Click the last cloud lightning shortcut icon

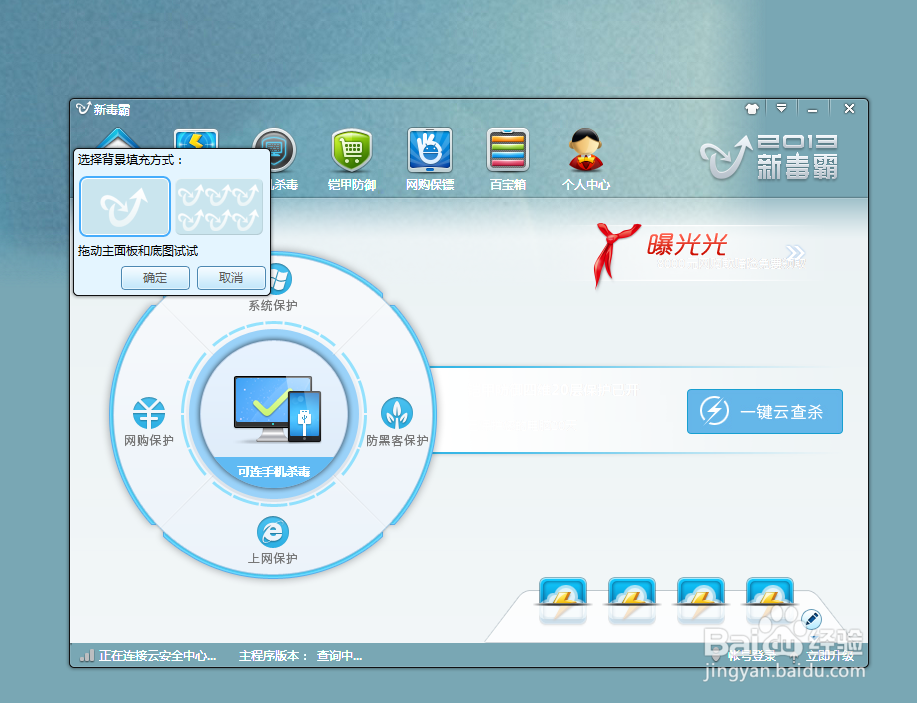[x=770, y=599]
